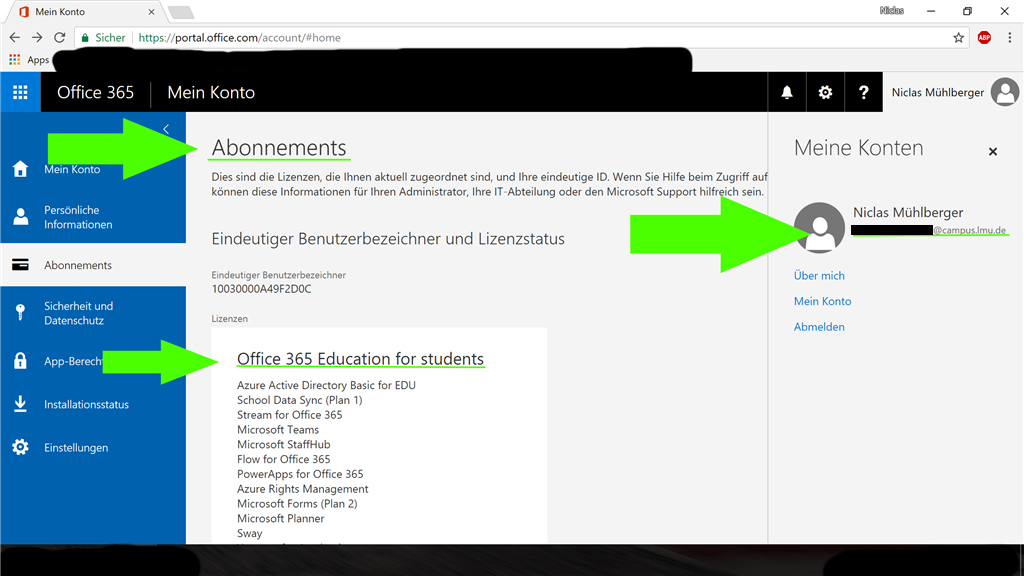Screen dimensions: 1024x576
Task: Click the campus.lmu.de email address
Action: point(929,230)
